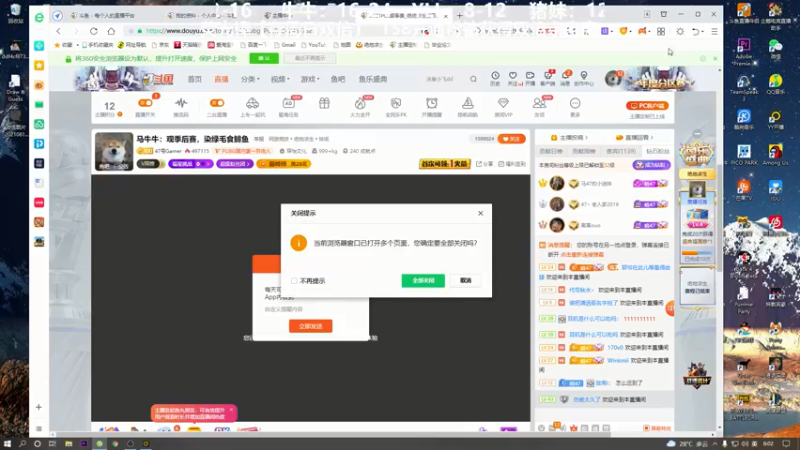Open the 鱼吧 nav item
This screenshot has width=800, height=450.
(338, 79)
